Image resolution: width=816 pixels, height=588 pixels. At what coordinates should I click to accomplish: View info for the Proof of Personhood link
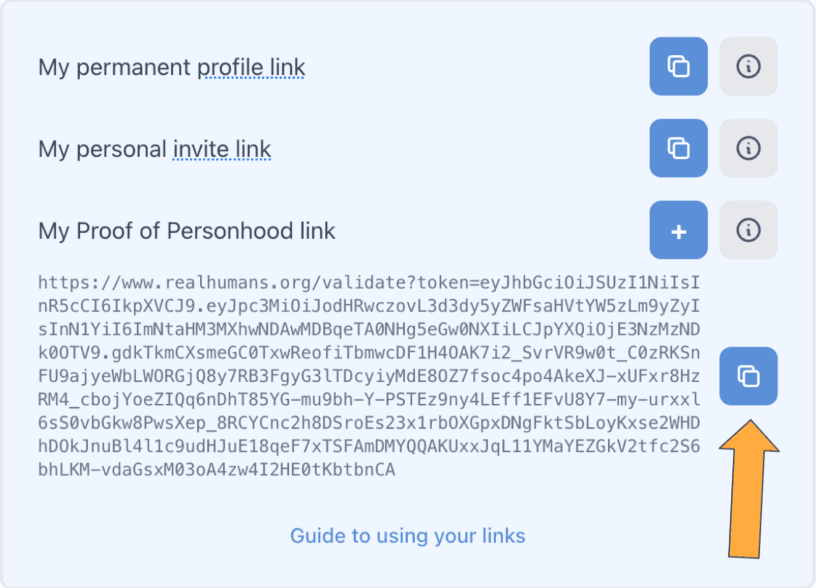click(748, 230)
